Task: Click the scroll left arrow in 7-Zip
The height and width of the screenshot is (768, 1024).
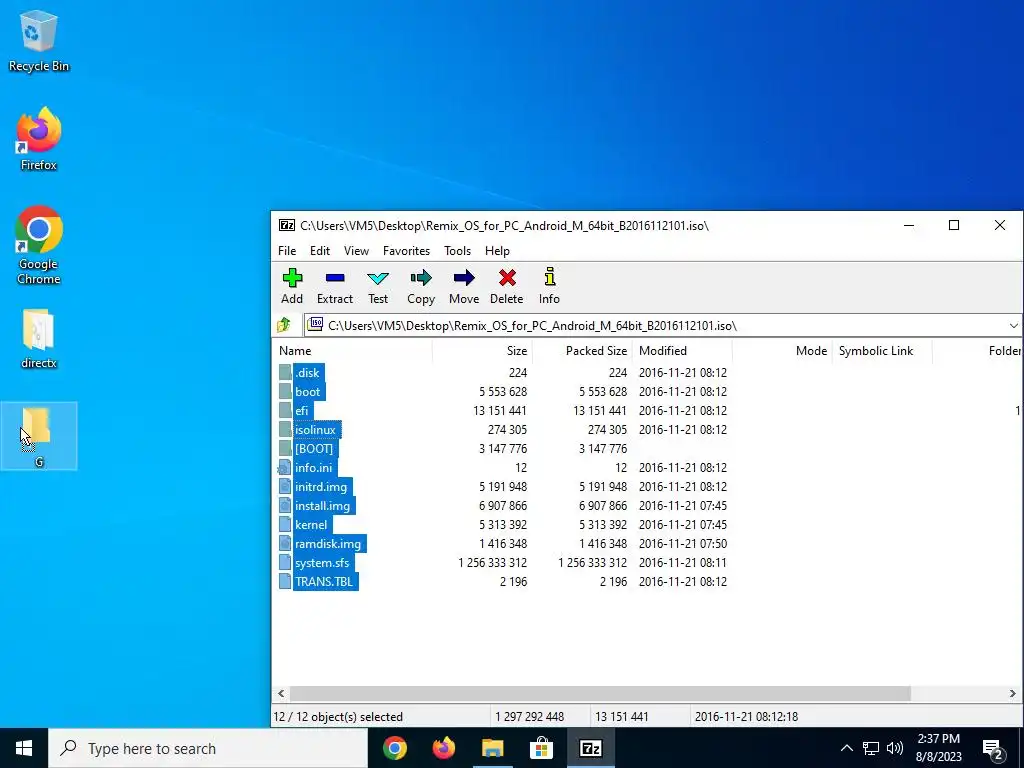Action: pos(281,694)
